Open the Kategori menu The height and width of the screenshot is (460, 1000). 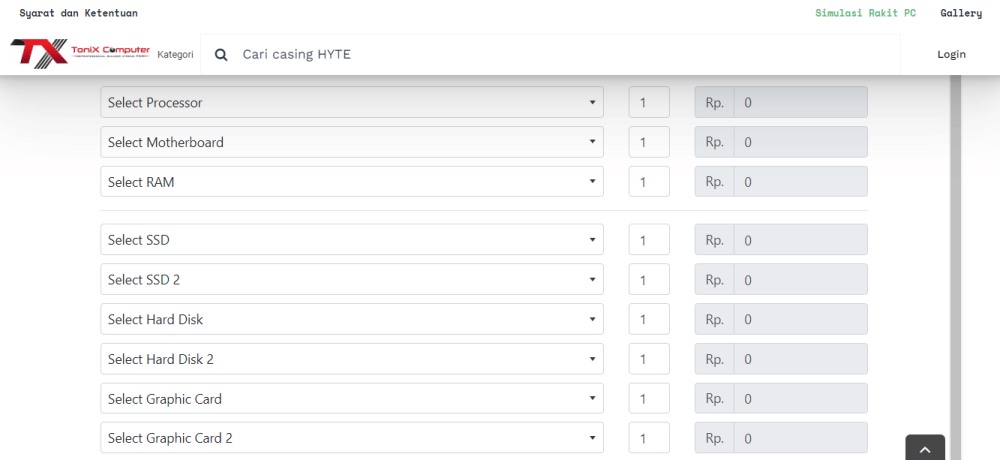coord(175,54)
